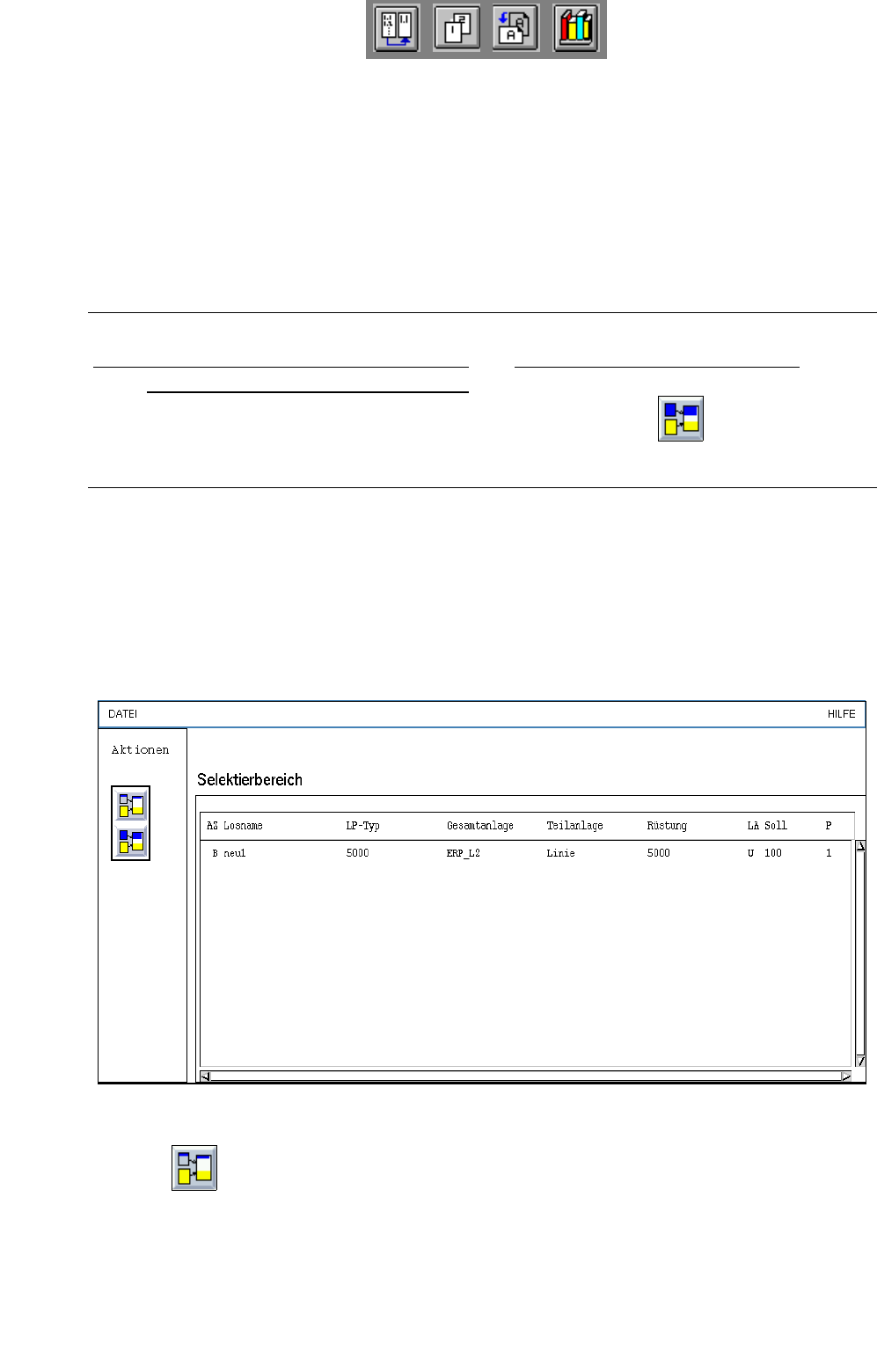
Task: Click the 'LA Soll' column header
Action: pyautogui.click(x=767, y=826)
